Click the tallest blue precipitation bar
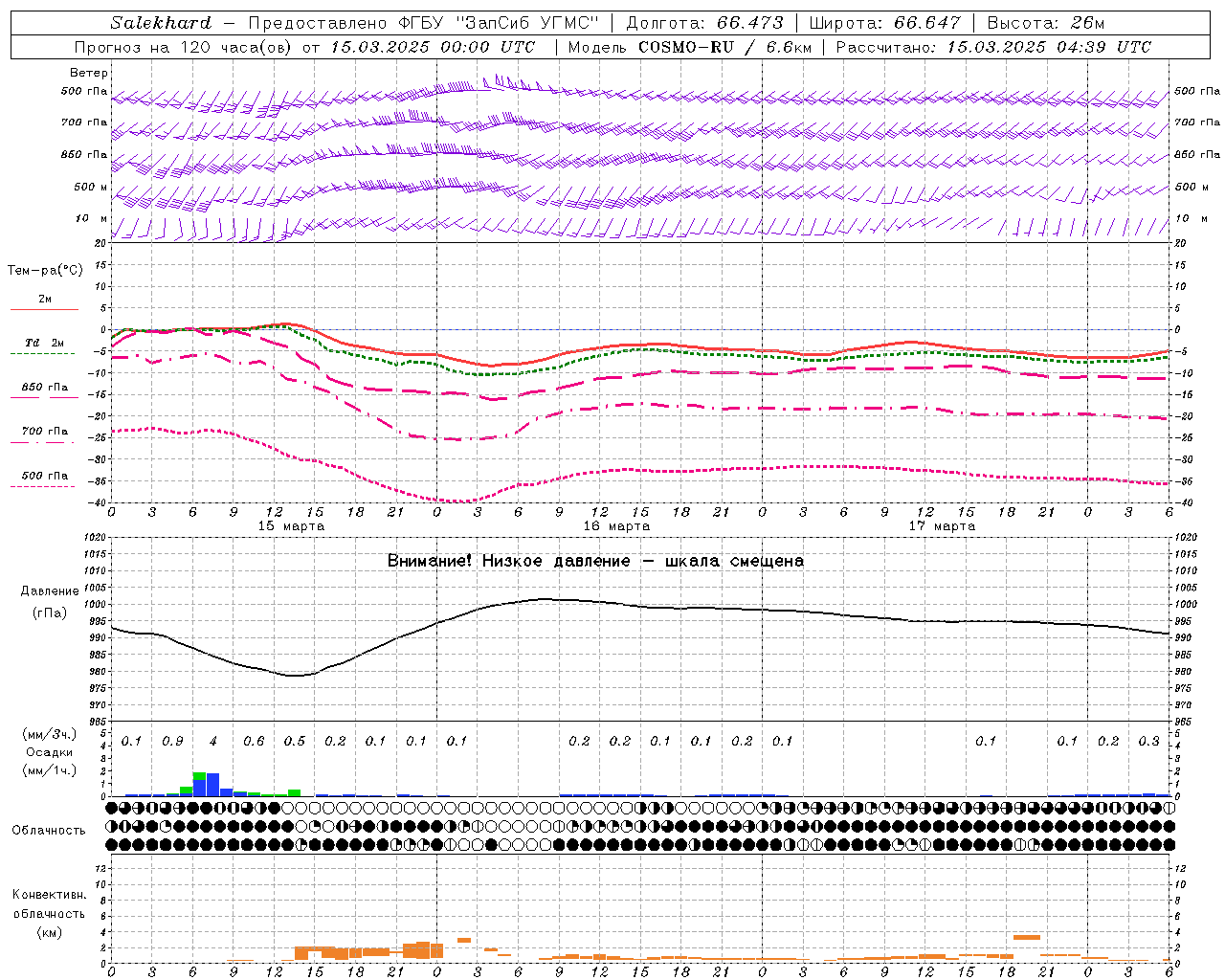1225x980 pixels. pos(212,785)
